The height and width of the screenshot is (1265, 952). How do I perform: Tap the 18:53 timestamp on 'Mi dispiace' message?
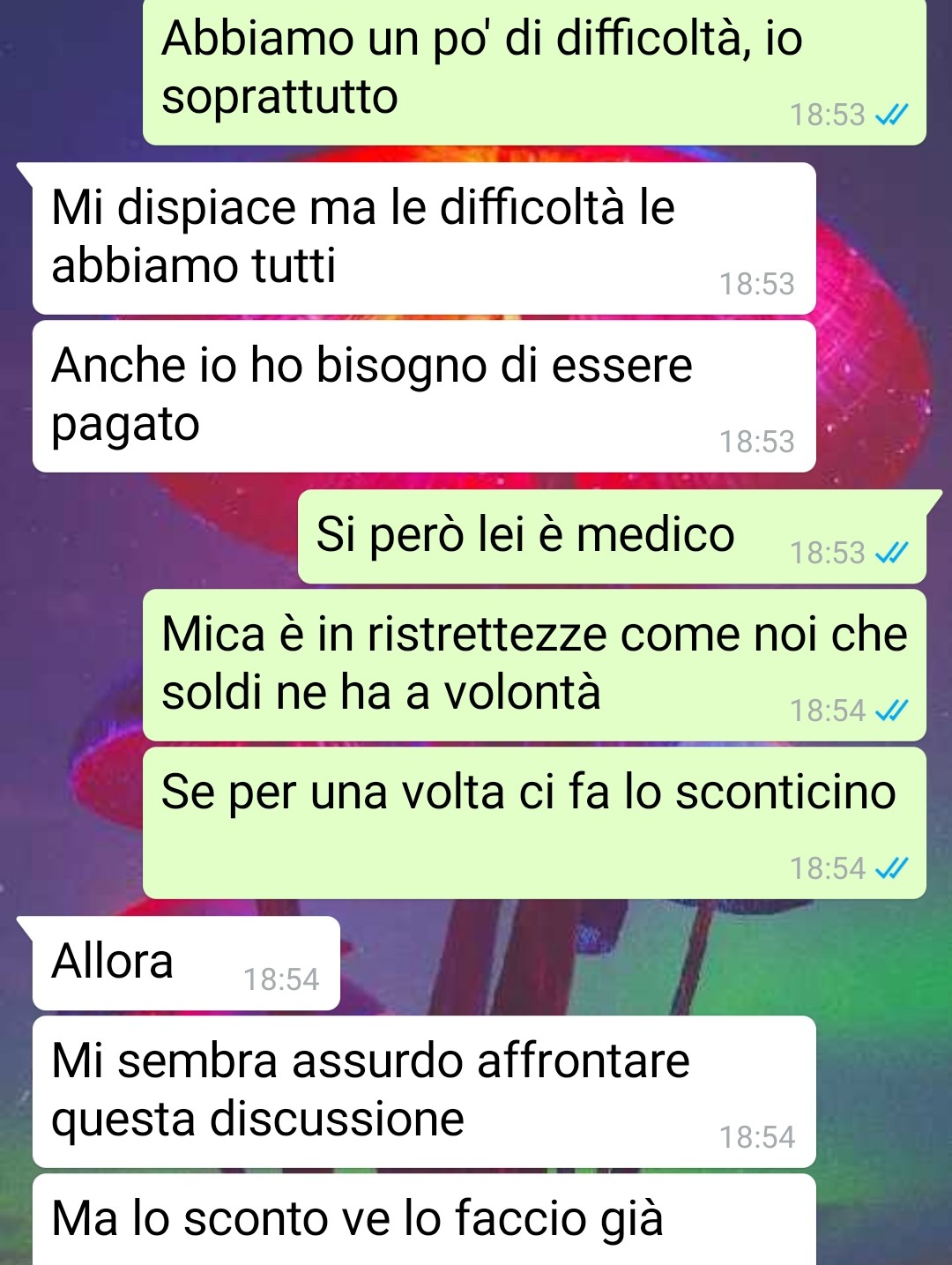[756, 284]
